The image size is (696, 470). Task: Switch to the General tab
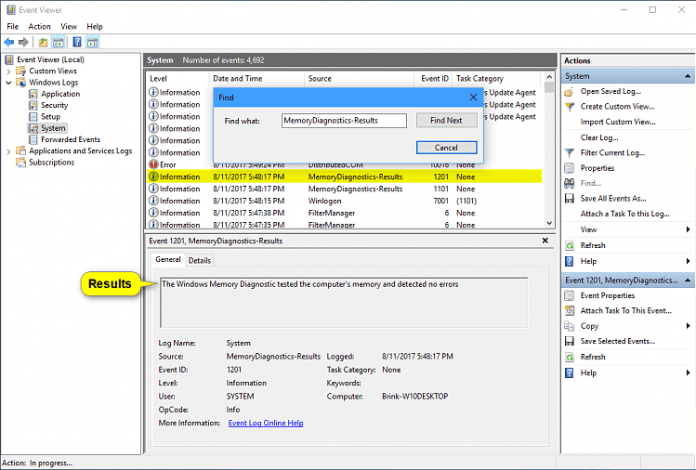click(x=168, y=260)
